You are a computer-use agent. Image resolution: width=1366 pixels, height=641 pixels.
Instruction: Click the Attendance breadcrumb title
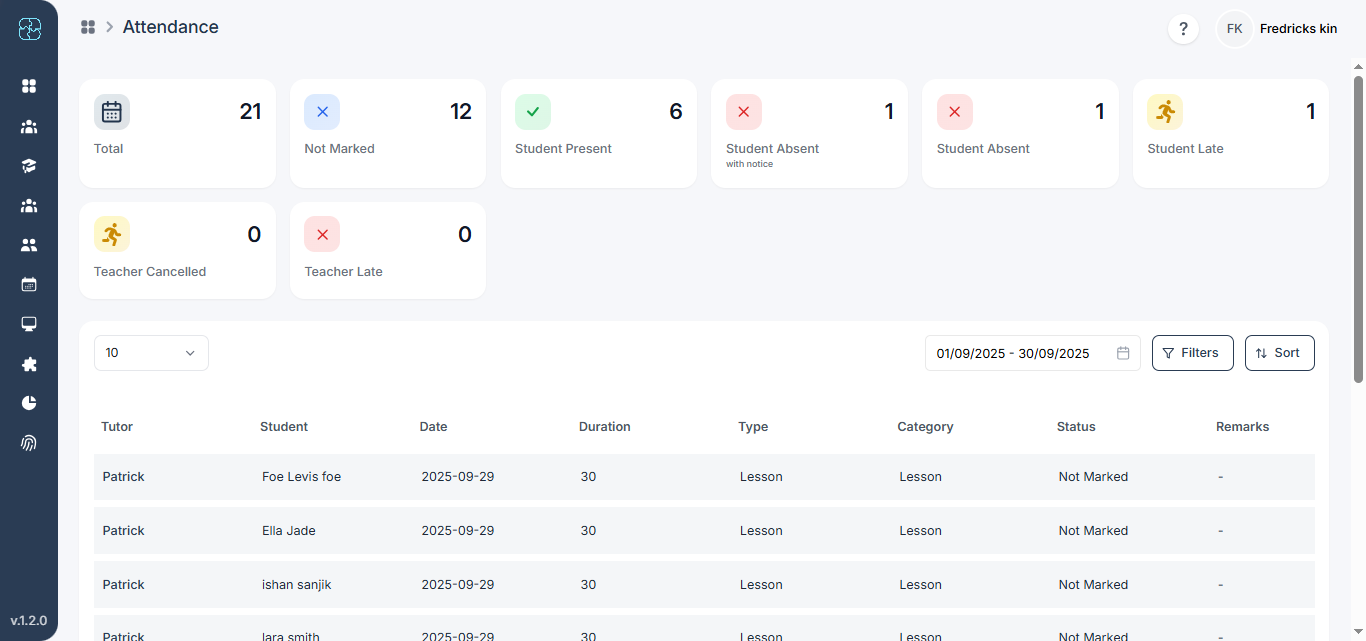coord(171,27)
